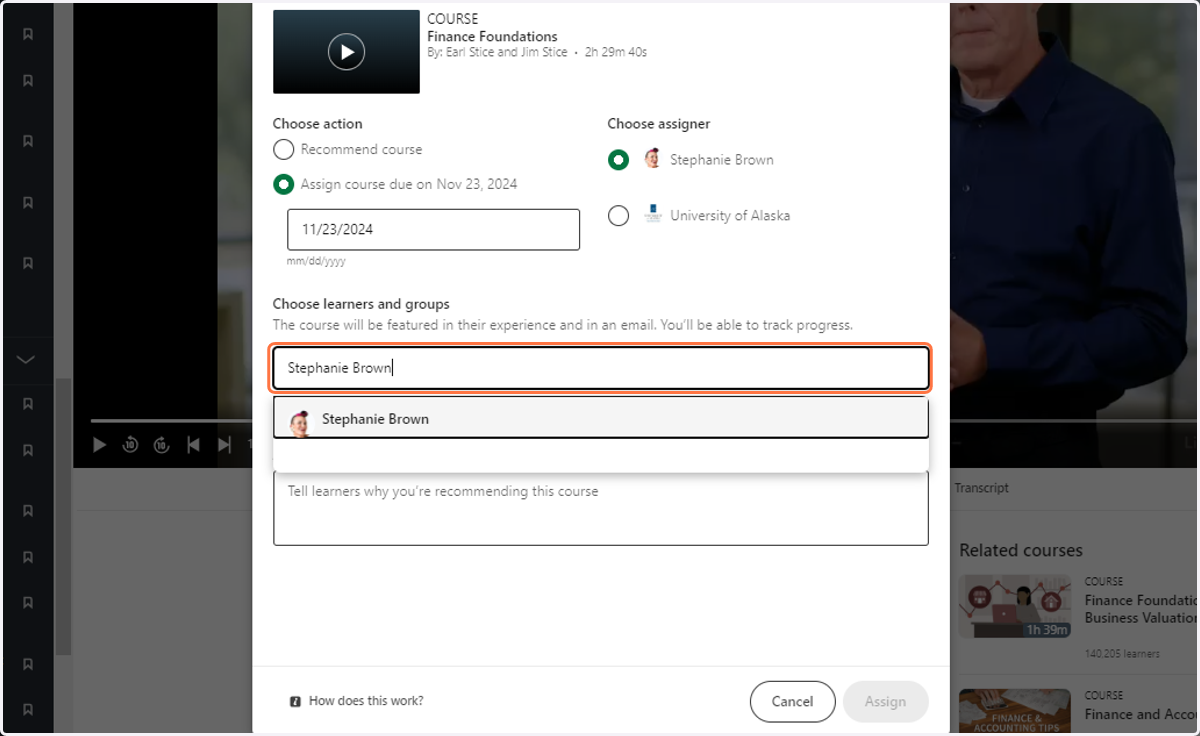Click the message box for recommending this course
The width and height of the screenshot is (1200, 736).
pyautogui.click(x=601, y=508)
